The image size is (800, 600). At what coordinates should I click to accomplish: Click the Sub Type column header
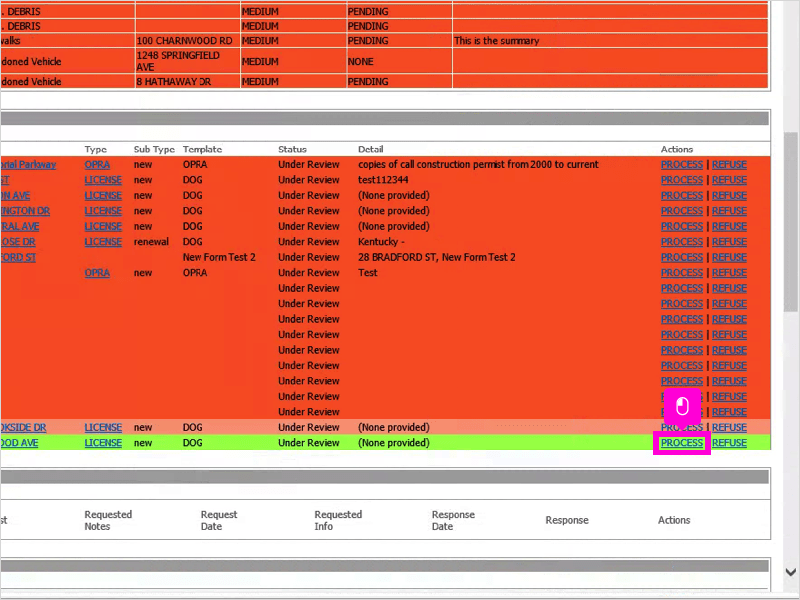pyautogui.click(x=154, y=149)
